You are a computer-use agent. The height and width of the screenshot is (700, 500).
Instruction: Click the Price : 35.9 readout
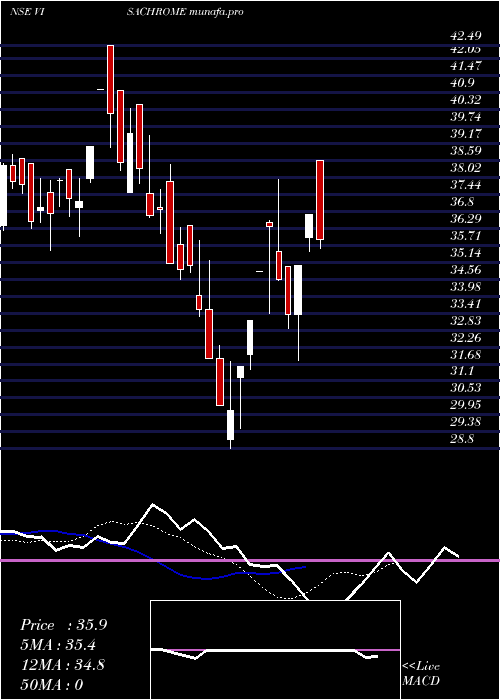tap(63, 625)
